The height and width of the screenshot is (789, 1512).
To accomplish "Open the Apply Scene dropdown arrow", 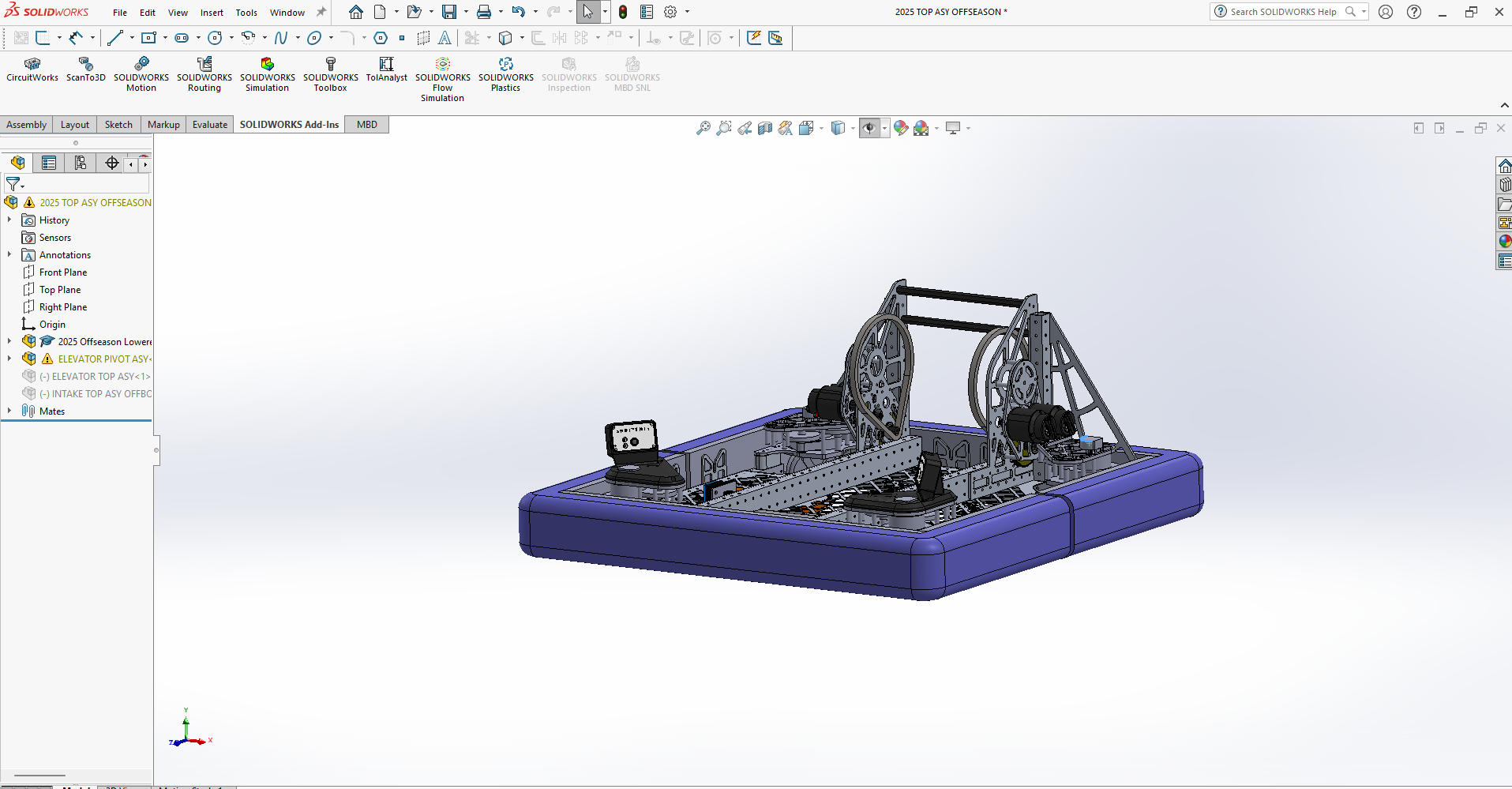I will tap(936, 128).
